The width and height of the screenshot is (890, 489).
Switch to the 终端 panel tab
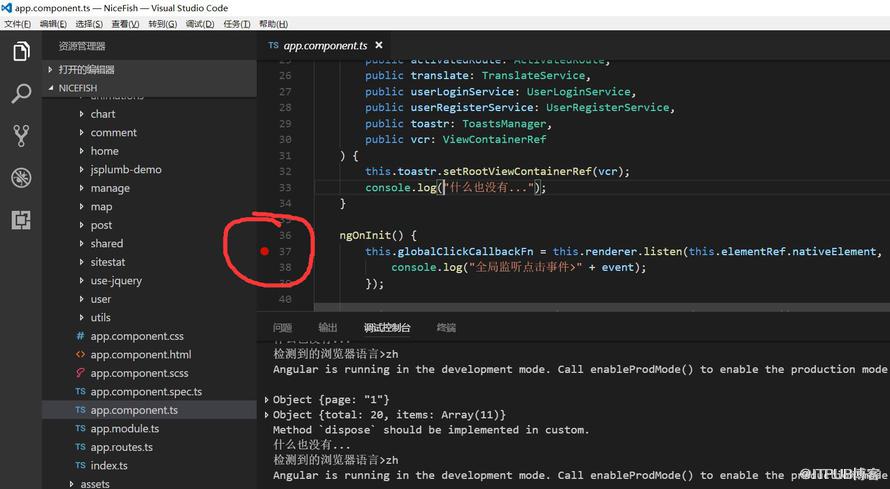point(446,327)
